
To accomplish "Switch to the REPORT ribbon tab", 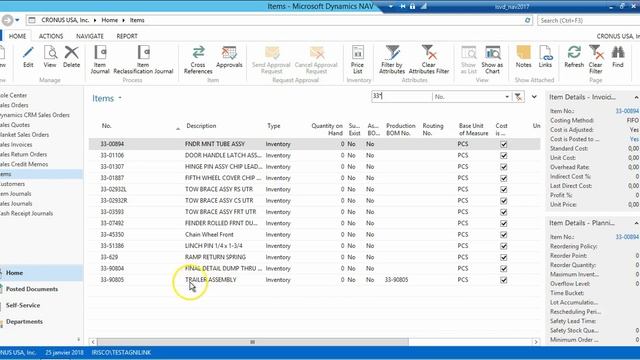I will coord(127,36).
